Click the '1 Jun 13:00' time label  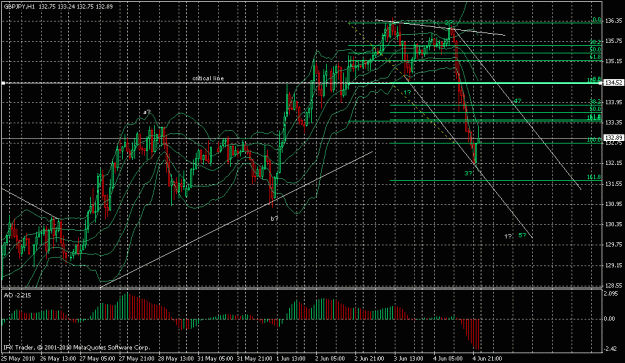click(x=292, y=359)
